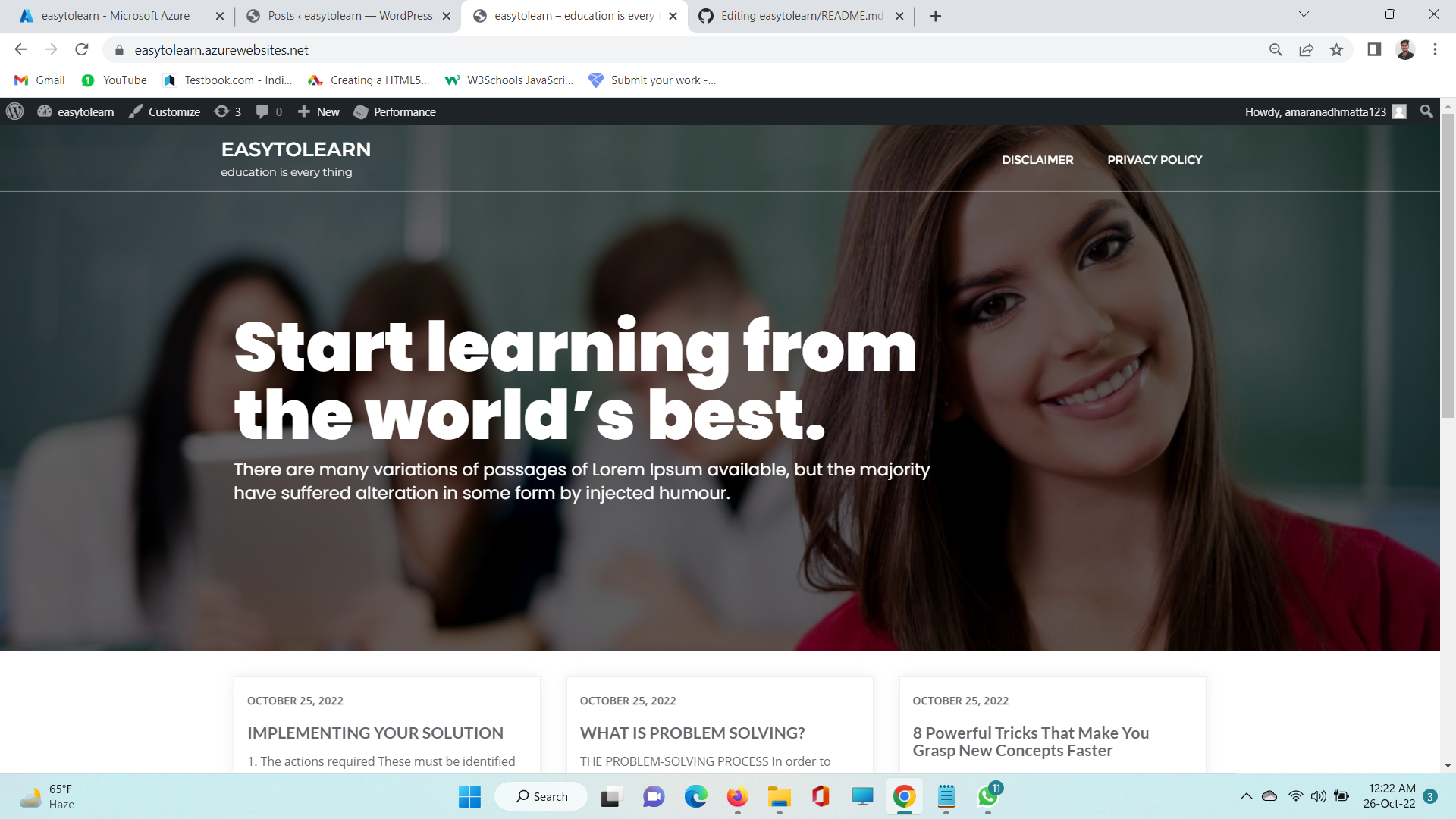The image size is (1456, 819).
Task: Open the WordPress logo menu in the admin bar
Action: click(x=14, y=111)
